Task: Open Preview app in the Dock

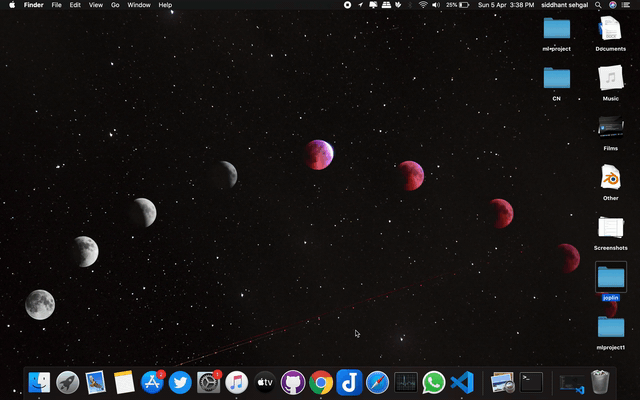Action: click(502, 382)
